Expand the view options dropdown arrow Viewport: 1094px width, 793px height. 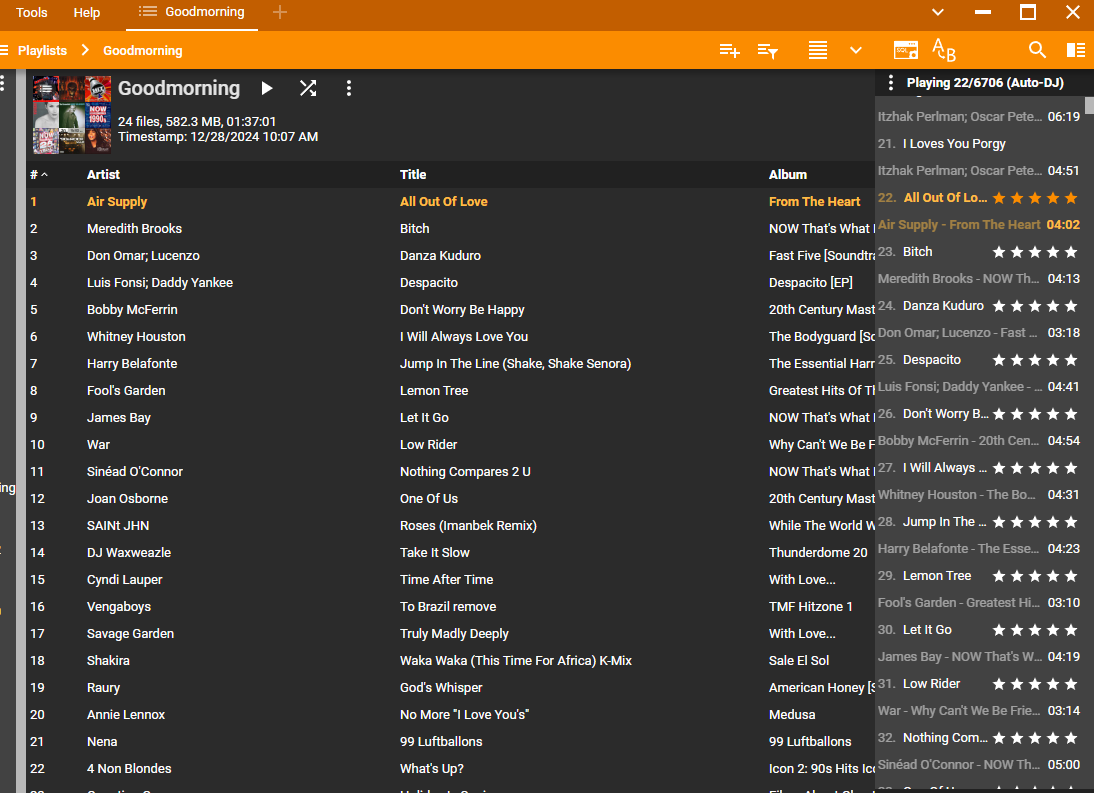click(x=856, y=50)
